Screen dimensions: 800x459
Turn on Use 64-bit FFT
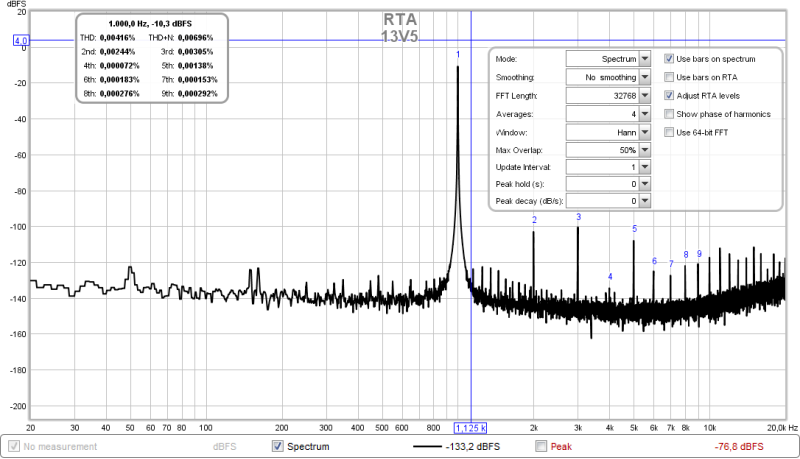point(670,132)
